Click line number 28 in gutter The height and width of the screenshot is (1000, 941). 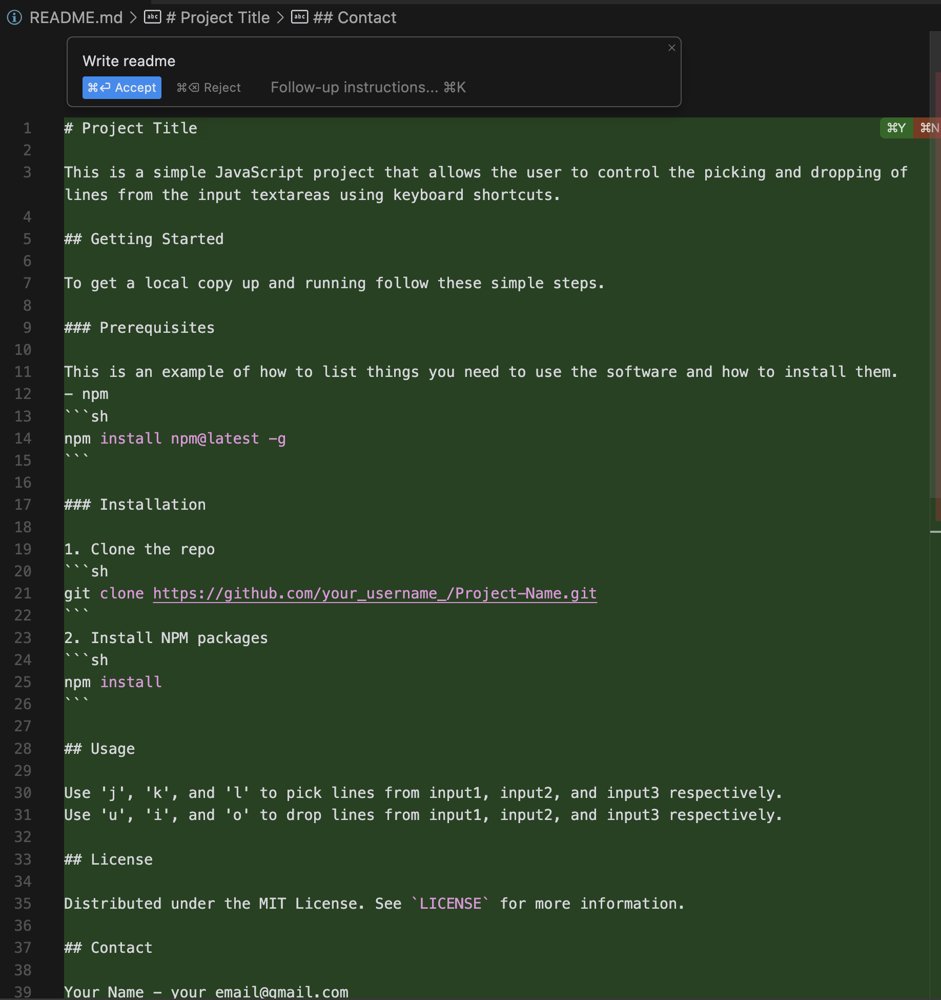click(22, 749)
